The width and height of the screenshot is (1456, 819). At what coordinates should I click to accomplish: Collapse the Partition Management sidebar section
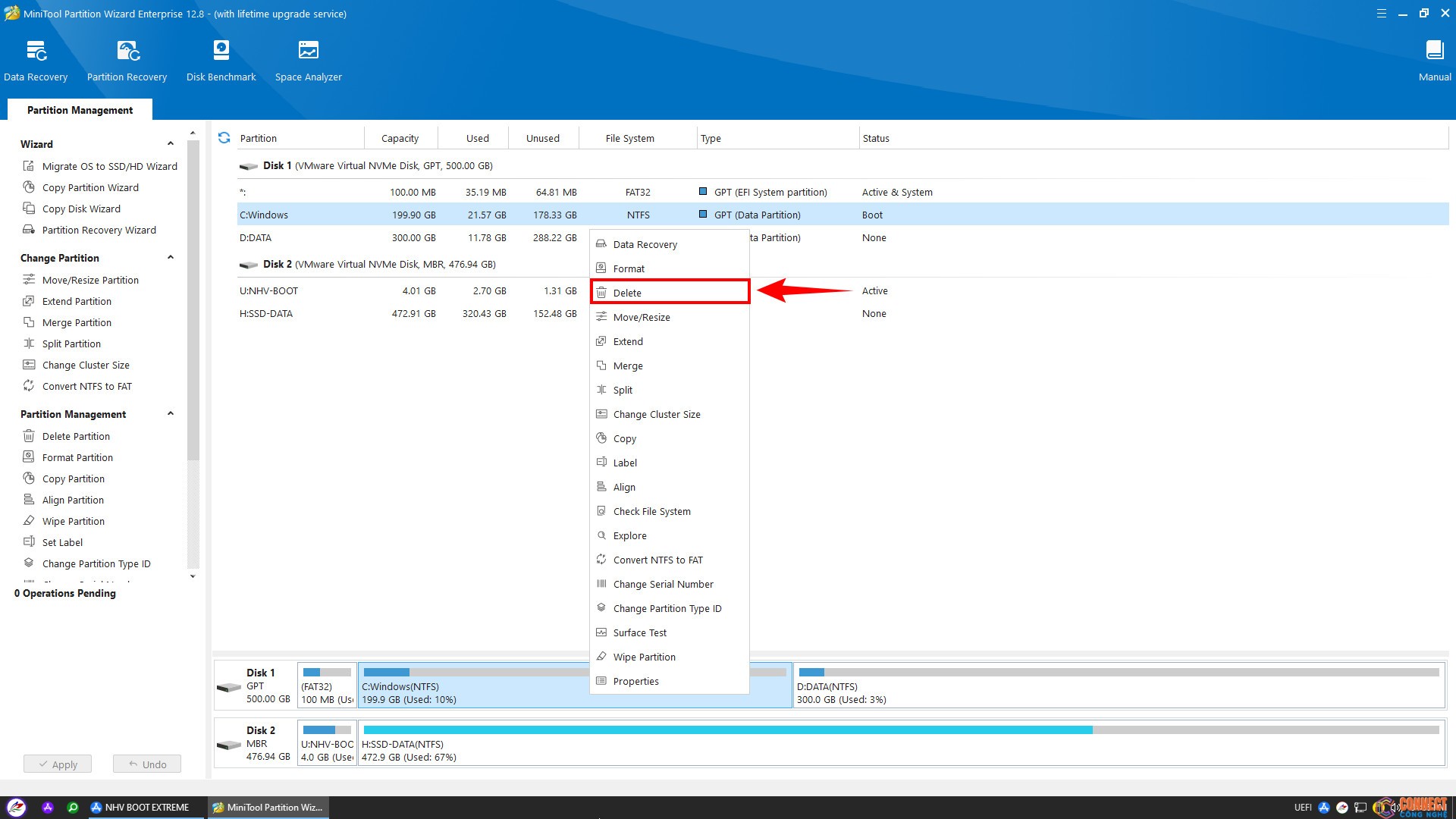(171, 414)
